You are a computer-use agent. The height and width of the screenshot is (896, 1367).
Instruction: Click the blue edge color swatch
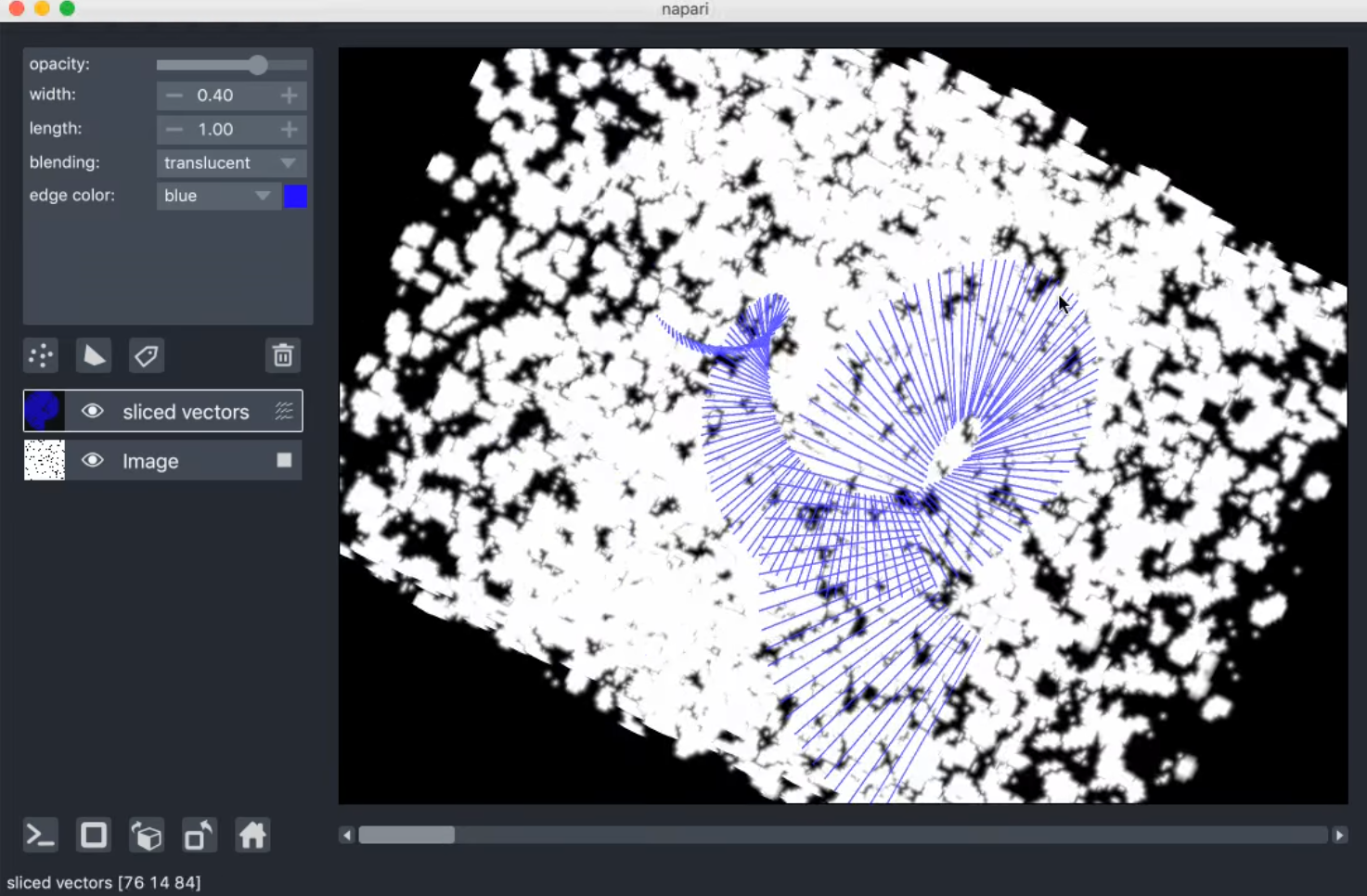click(295, 196)
